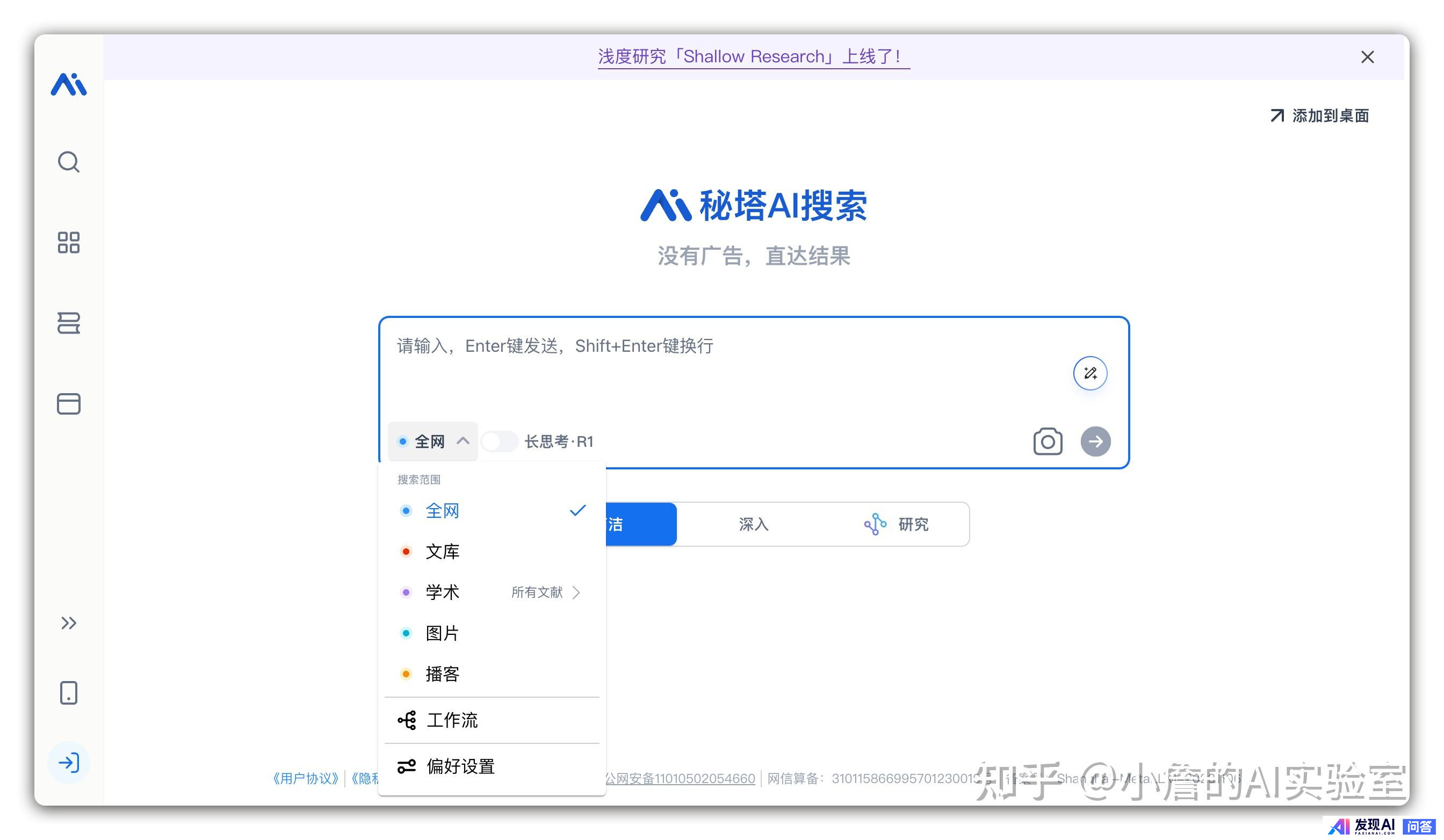Collapse the 全网 search scope dropdown
Screen dimensions: 1444x840
[432, 442]
